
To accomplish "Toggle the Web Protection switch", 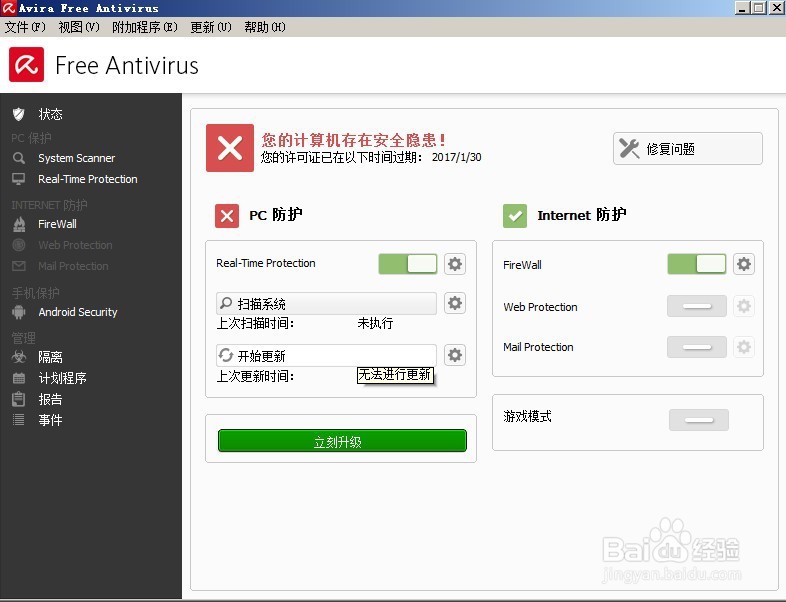I will 697,306.
